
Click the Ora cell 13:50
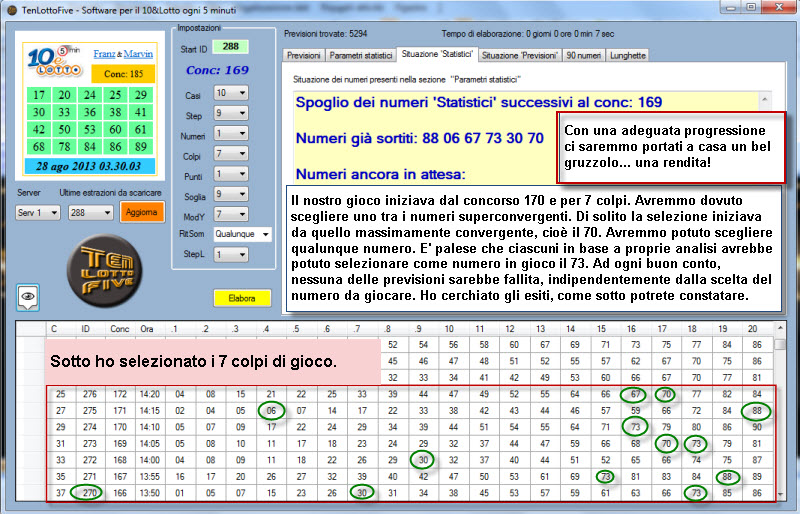(x=149, y=493)
